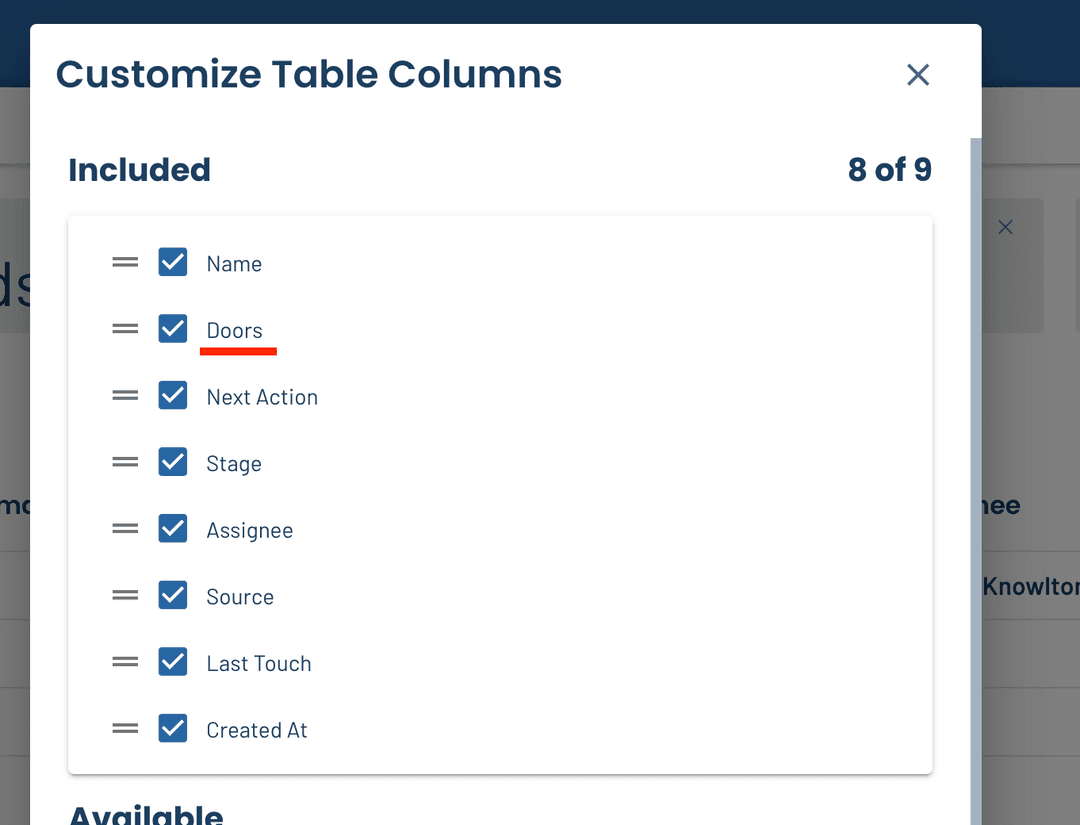Deselect the Assignee column checkbox

(173, 529)
